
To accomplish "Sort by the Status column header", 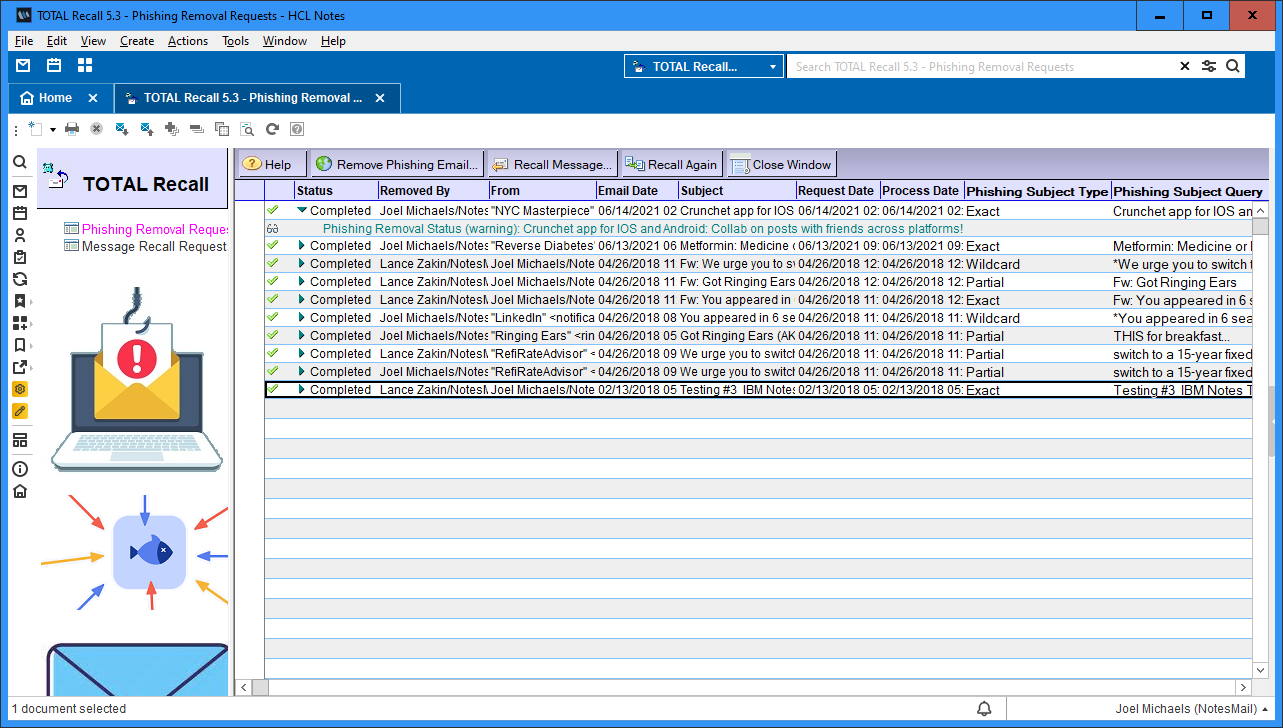I will (x=315, y=191).
